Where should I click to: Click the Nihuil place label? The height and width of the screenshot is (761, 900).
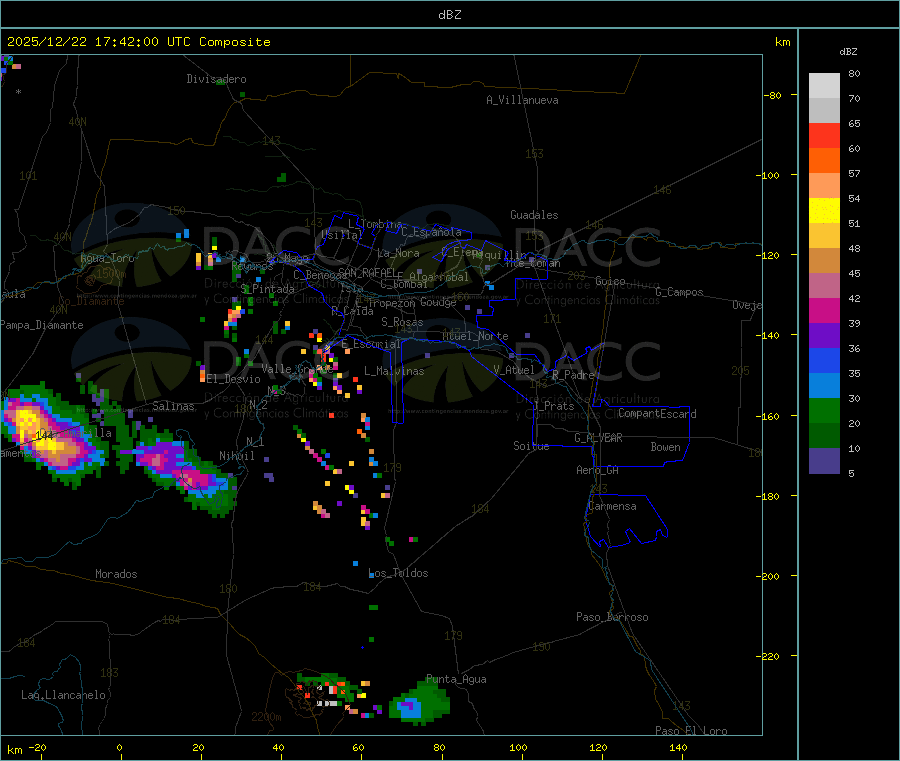tap(237, 456)
